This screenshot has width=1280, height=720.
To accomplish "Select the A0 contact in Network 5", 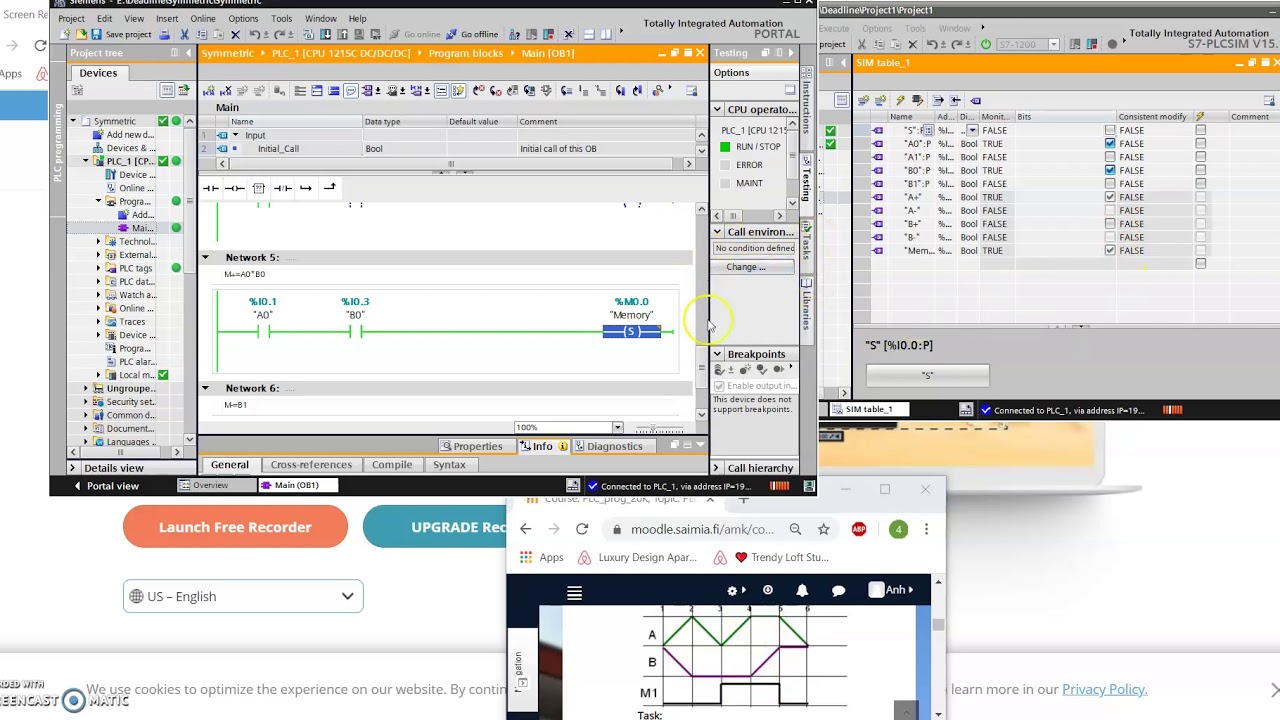I will [x=263, y=332].
